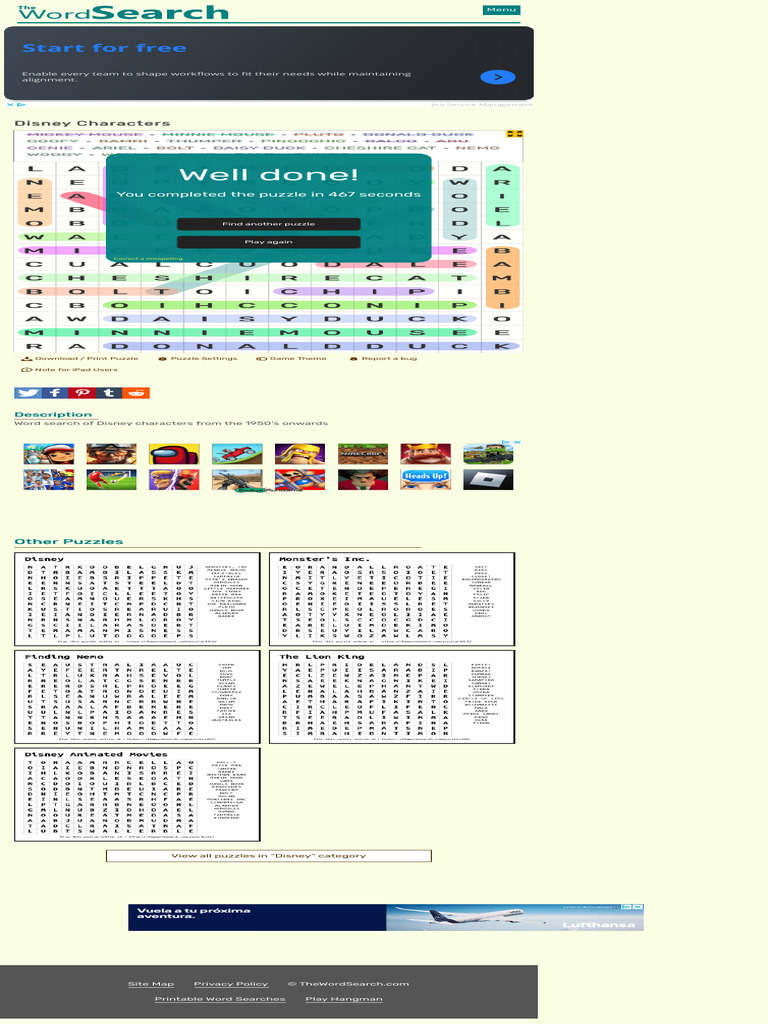768x1024 pixels.
Task: Open 'Printable Word Searches' footer link
Action: (x=220, y=999)
